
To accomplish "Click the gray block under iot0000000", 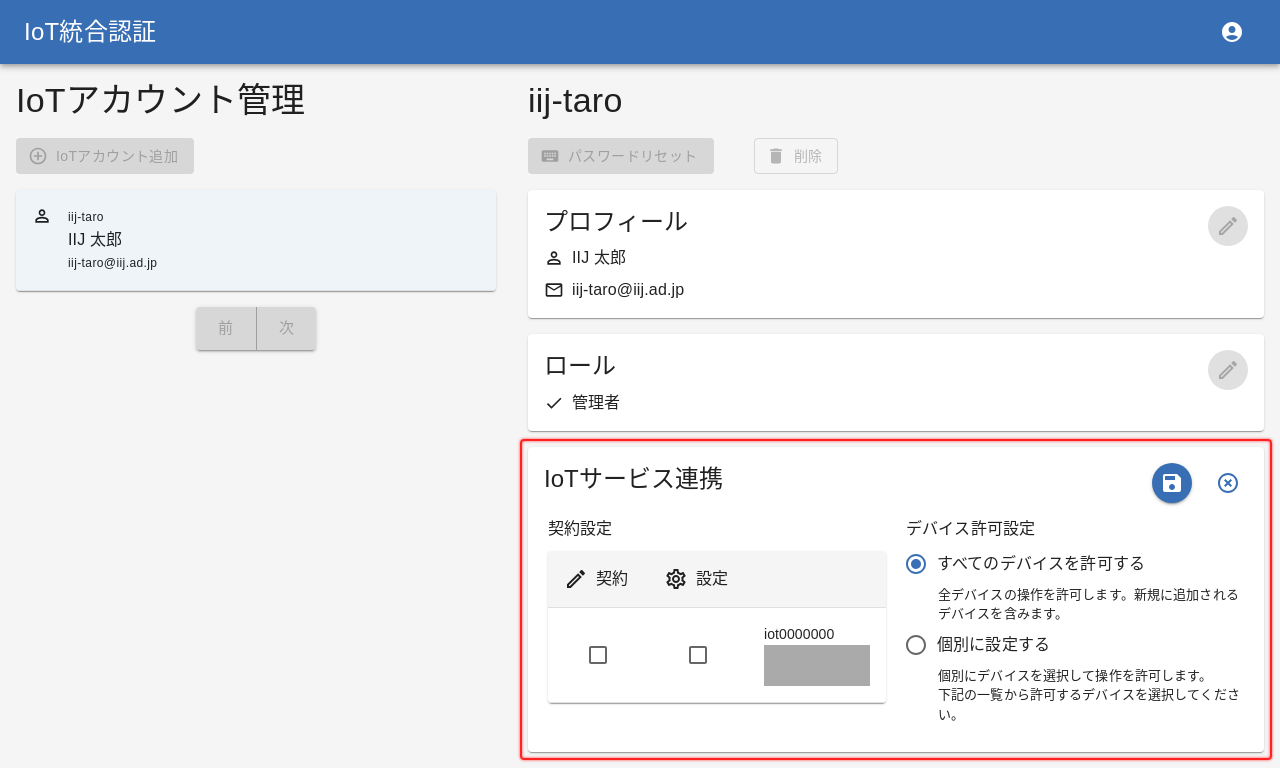I will point(816,665).
